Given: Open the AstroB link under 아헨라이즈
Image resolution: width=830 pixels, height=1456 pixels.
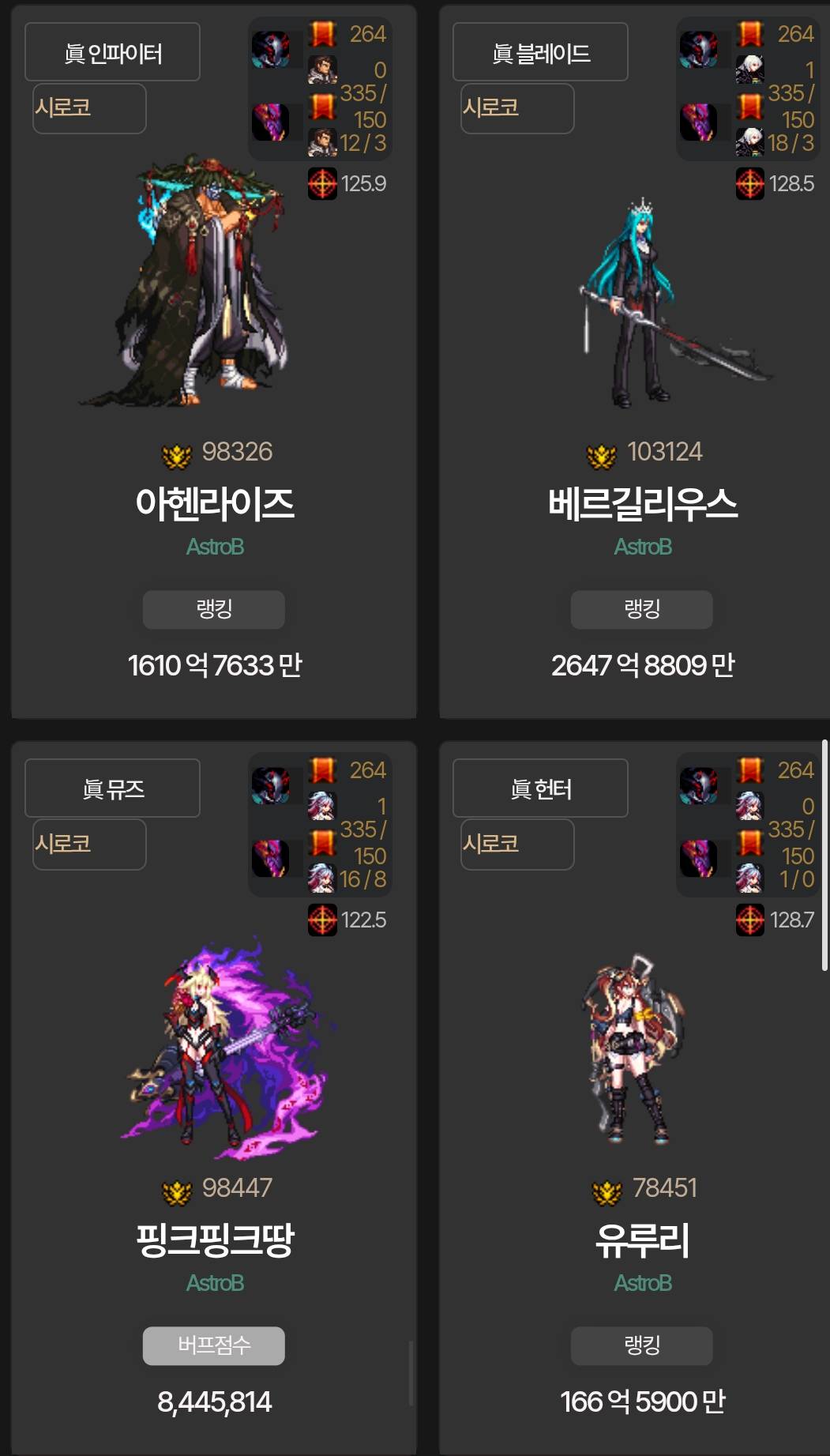Looking at the screenshot, I should (215, 547).
